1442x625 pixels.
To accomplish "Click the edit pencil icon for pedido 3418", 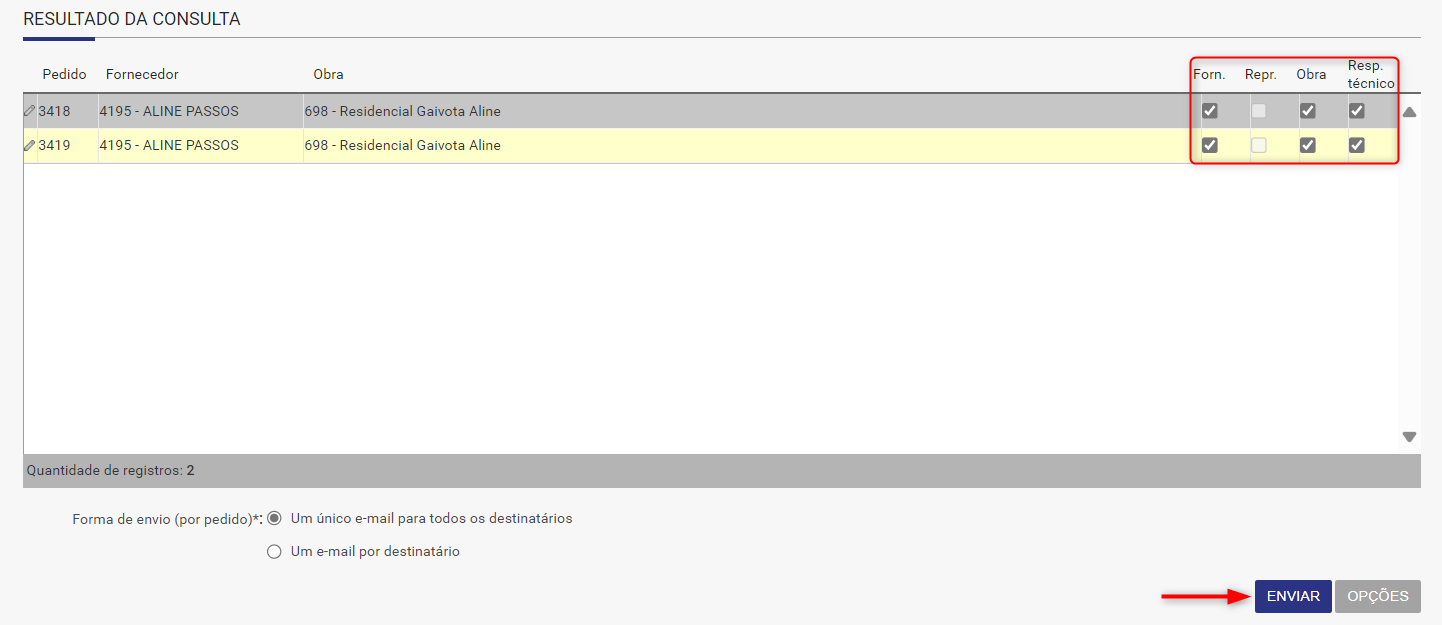I will click(x=29, y=111).
